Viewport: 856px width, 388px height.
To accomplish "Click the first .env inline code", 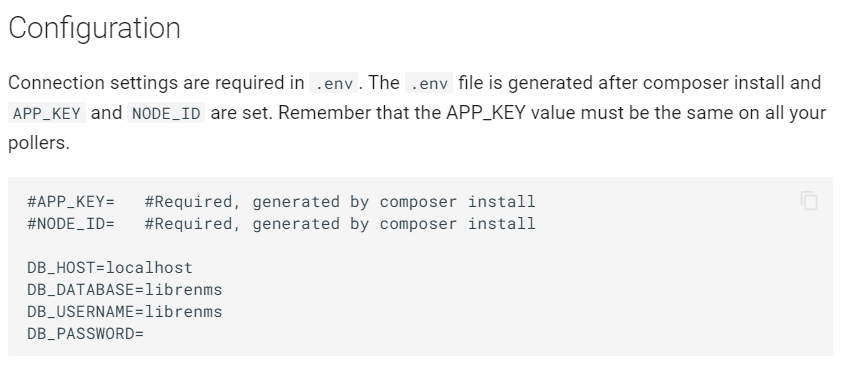I will (x=334, y=83).
